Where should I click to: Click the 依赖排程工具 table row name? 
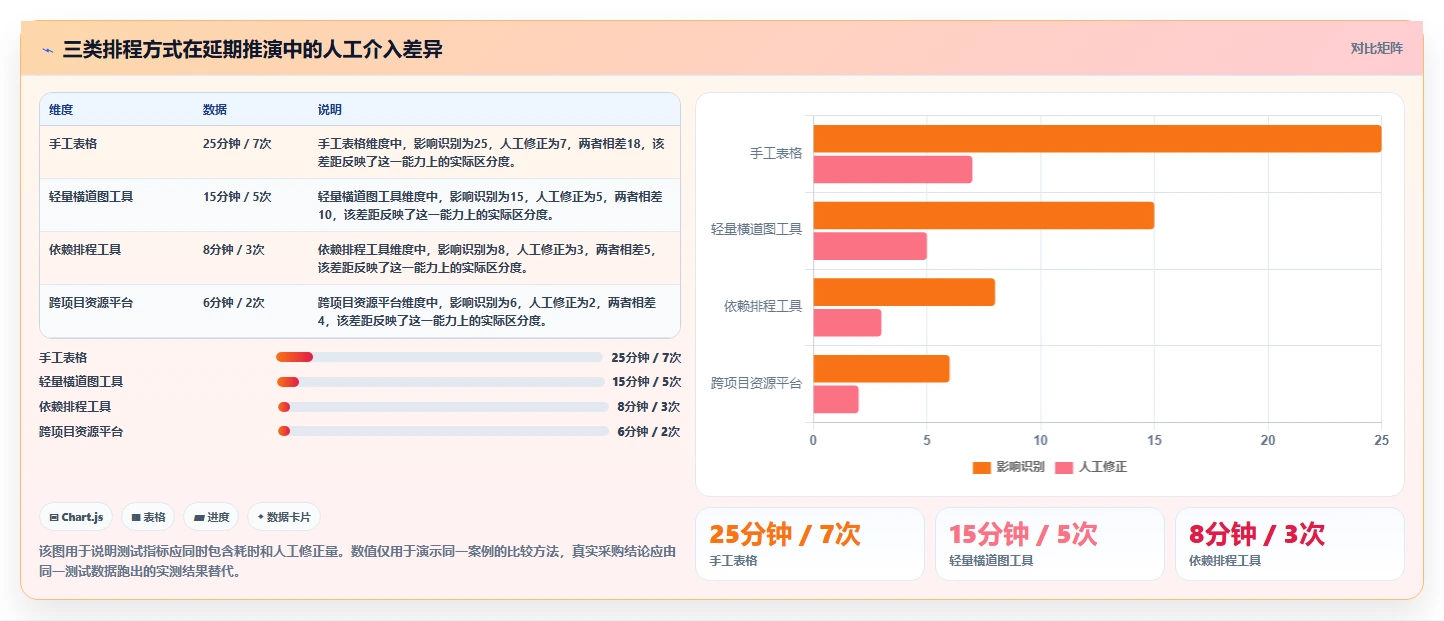click(85, 249)
